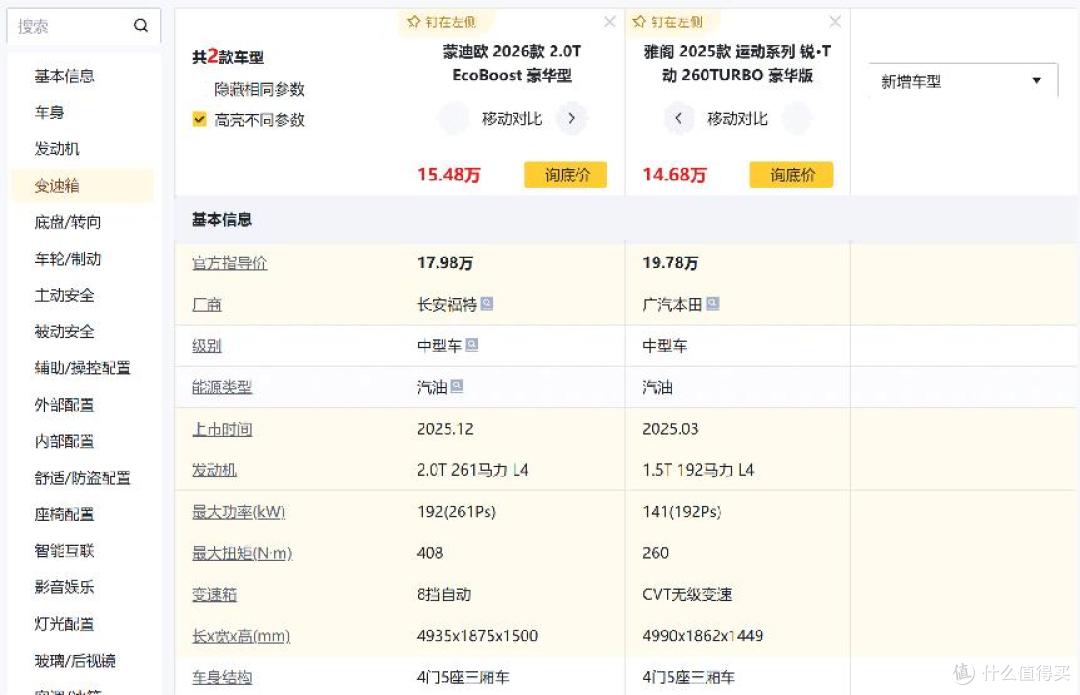
Task: Click disabled left arrow under 蒙迪欧
Action: click(453, 118)
